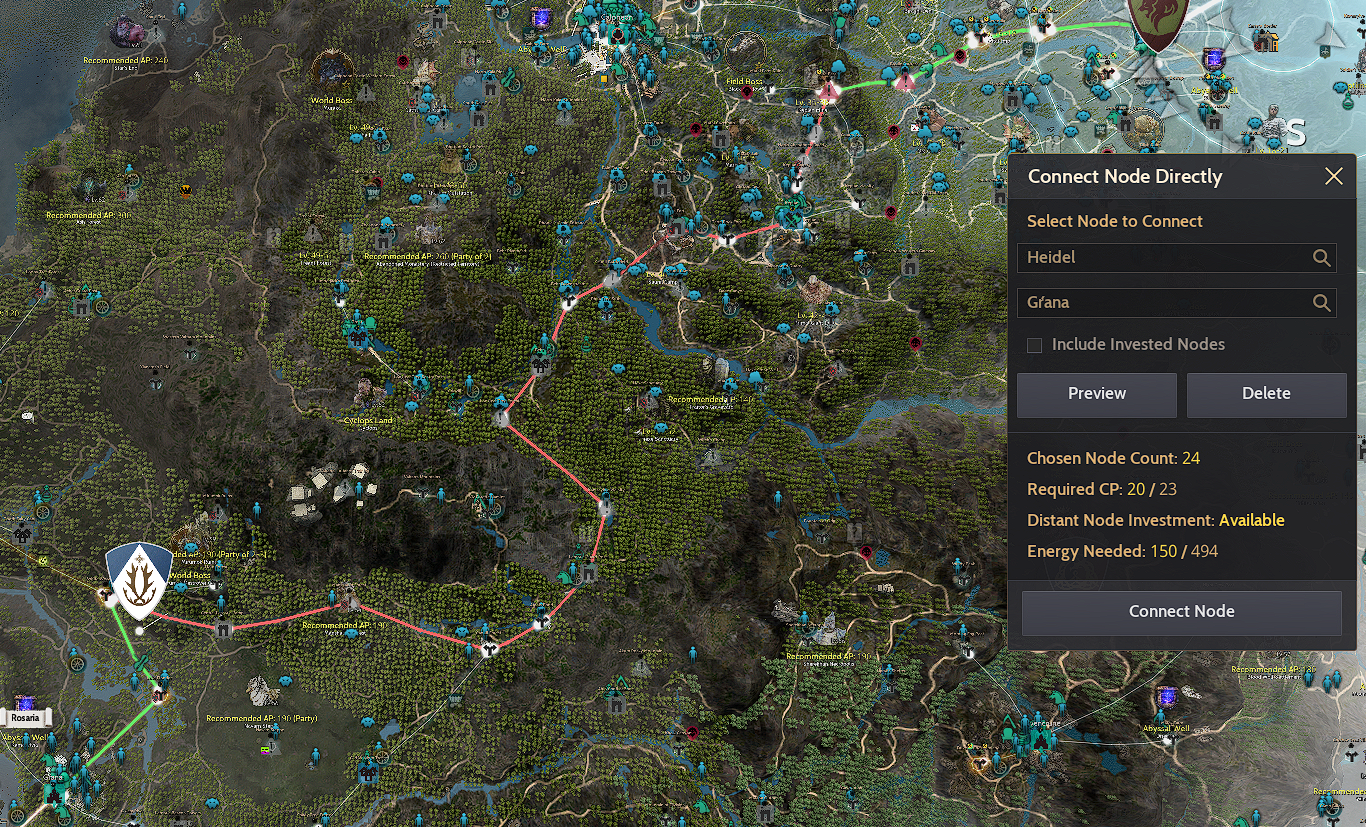The height and width of the screenshot is (827, 1366).
Task: Click the magnifier icon in the Grána field
Action: click(1322, 302)
